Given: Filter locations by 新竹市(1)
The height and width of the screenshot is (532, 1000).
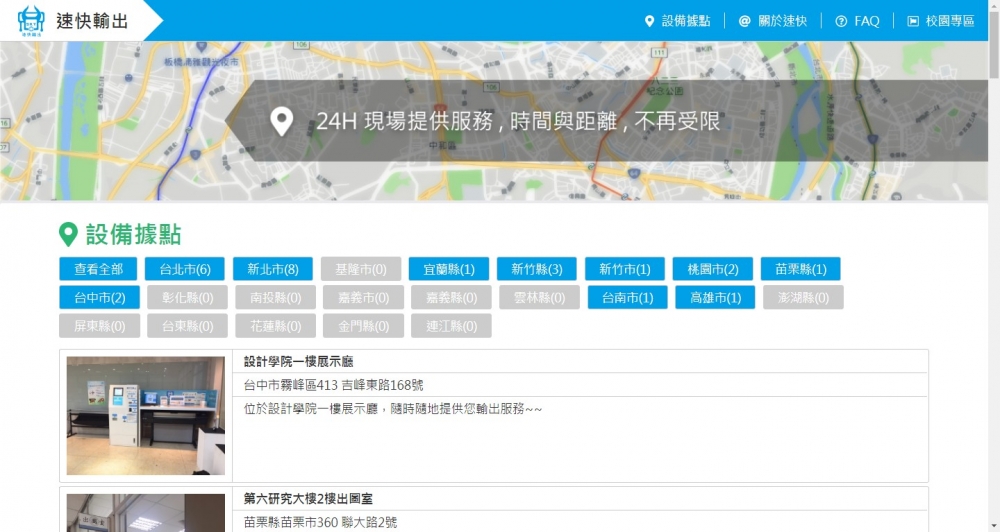Looking at the screenshot, I should 625,269.
